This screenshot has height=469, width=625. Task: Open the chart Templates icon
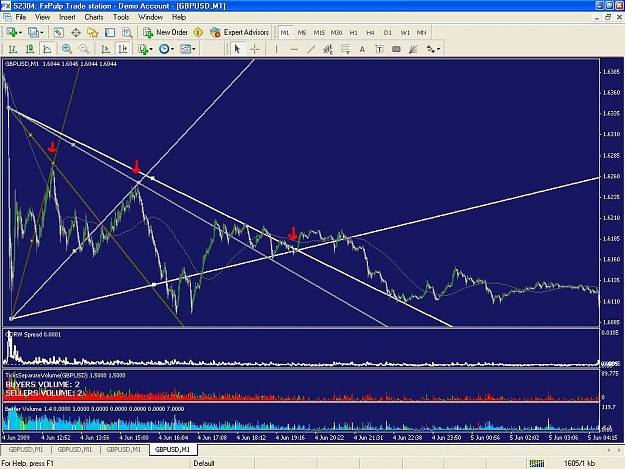(x=185, y=49)
